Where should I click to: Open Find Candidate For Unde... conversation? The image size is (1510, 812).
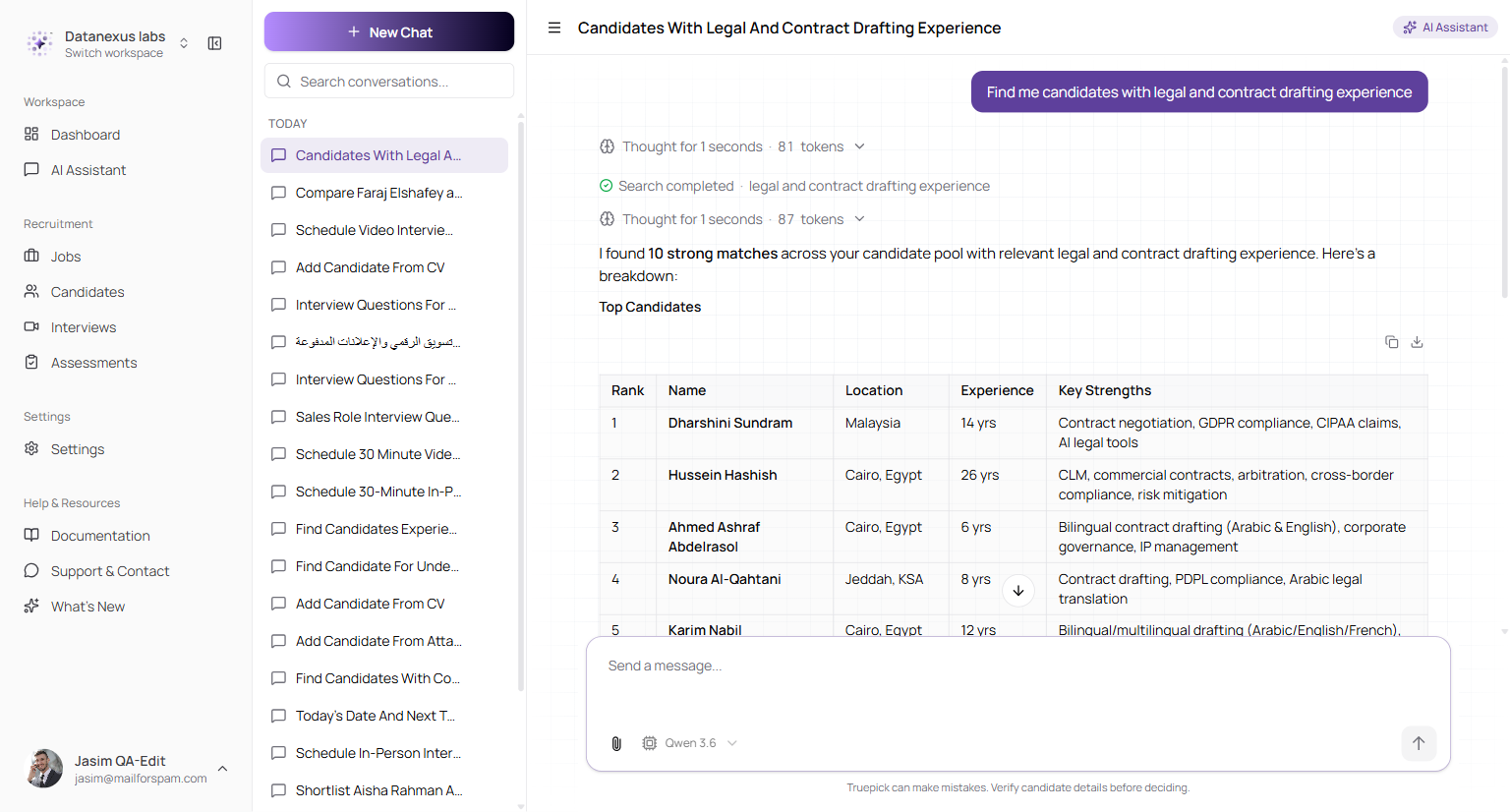[x=384, y=566]
